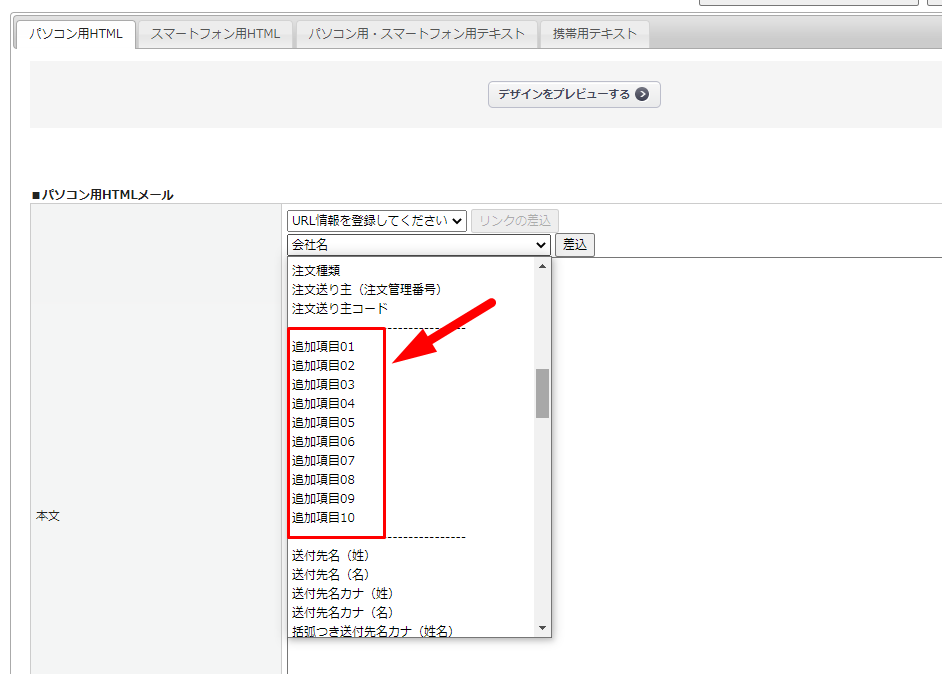Image resolution: width=942 pixels, height=674 pixels.
Task: Click the dropdown list scrollbar thumb
Action: click(x=542, y=393)
